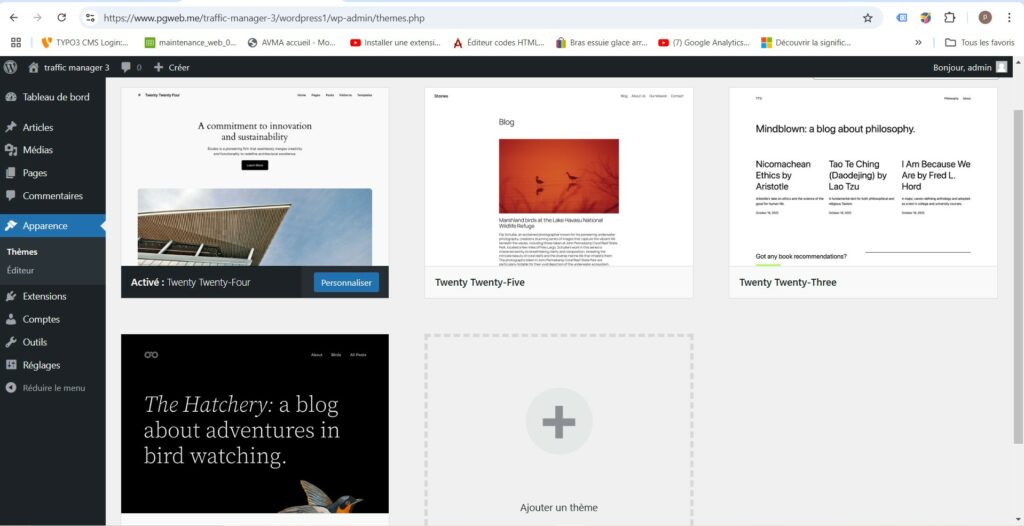Screen dimensions: 1024x526
Task: Open Bonjour, admin account menu
Action: (970, 67)
